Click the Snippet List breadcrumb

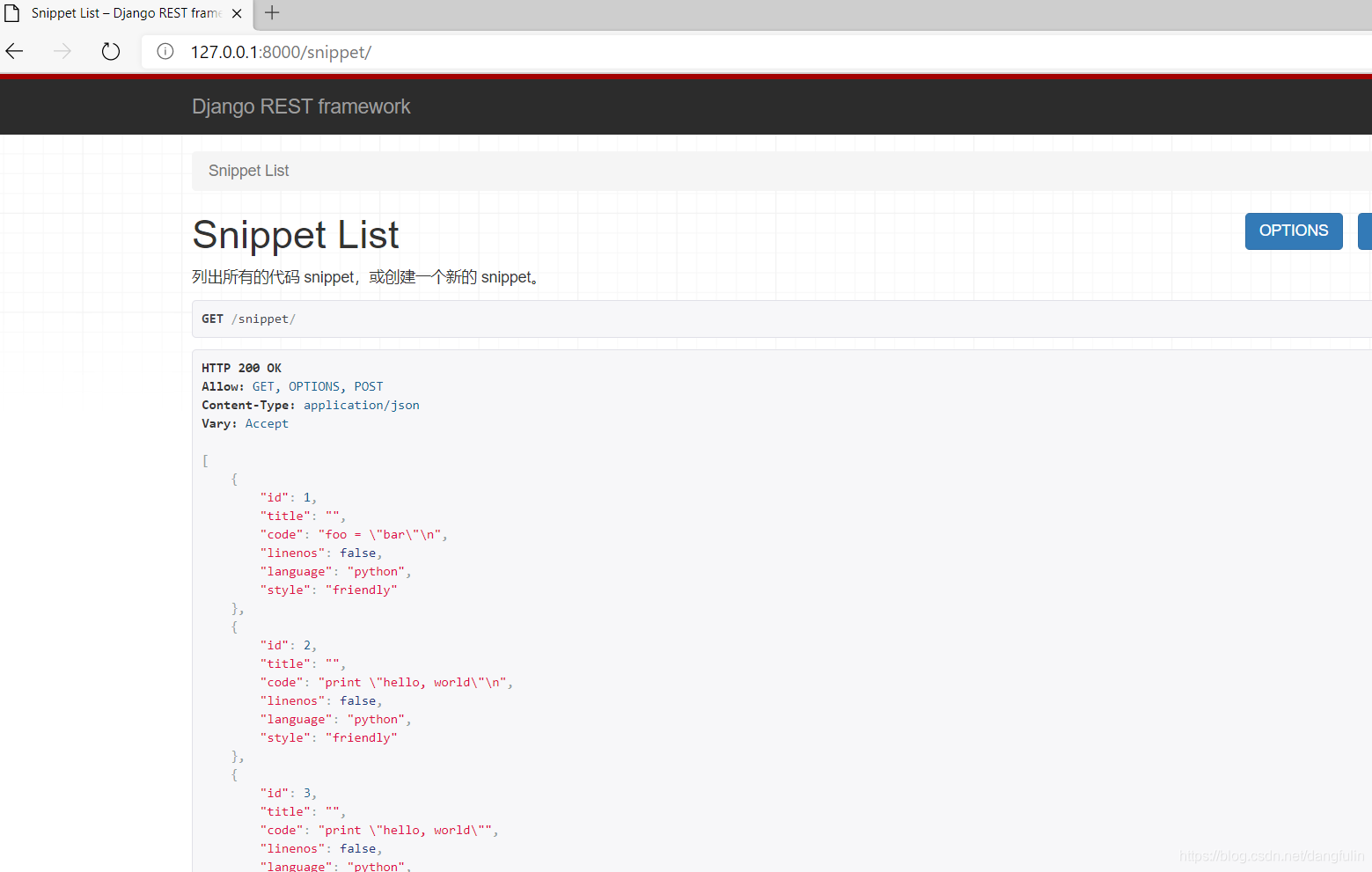(248, 171)
